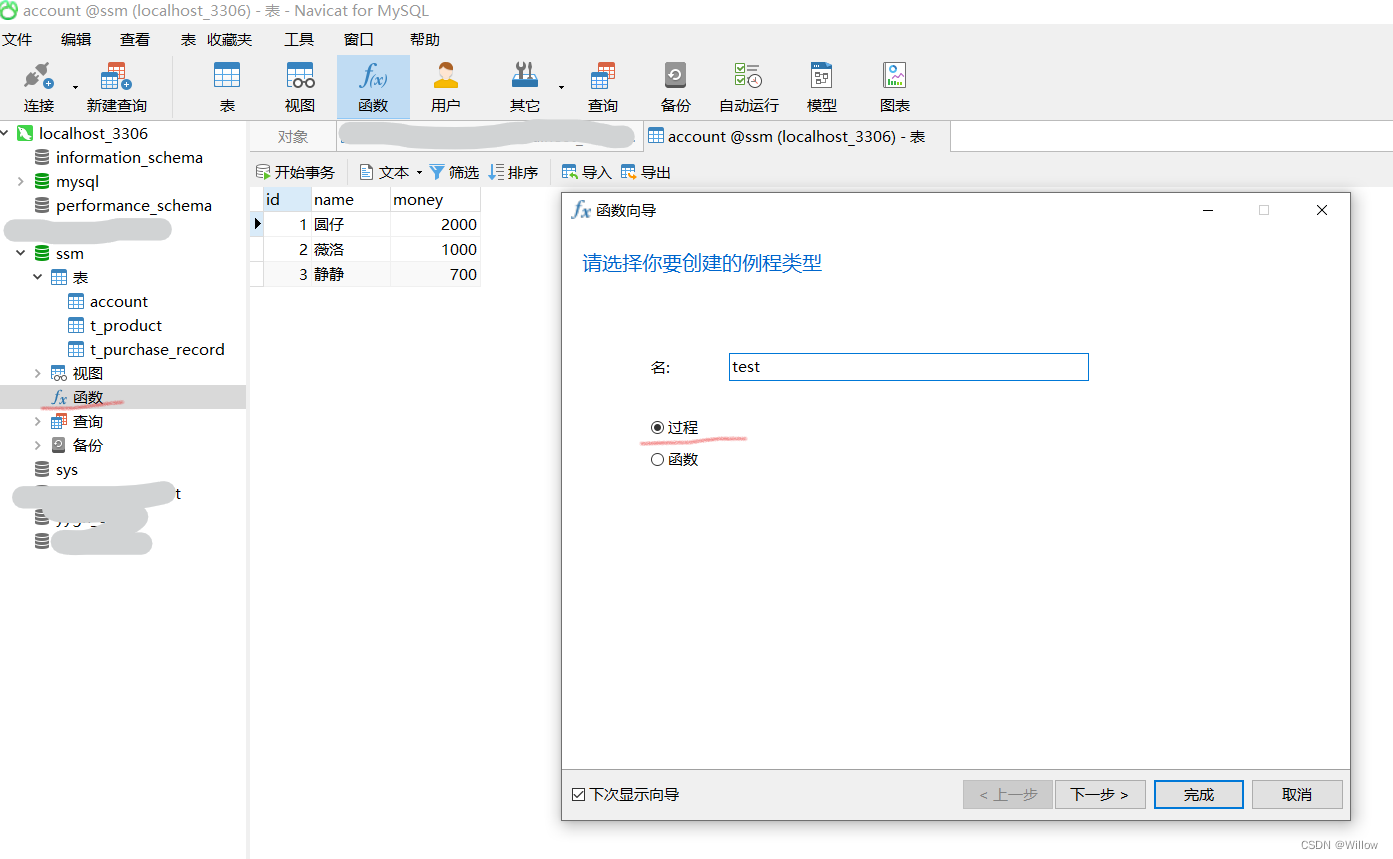Open the 工具 menu
The height and width of the screenshot is (859, 1393).
[x=299, y=40]
